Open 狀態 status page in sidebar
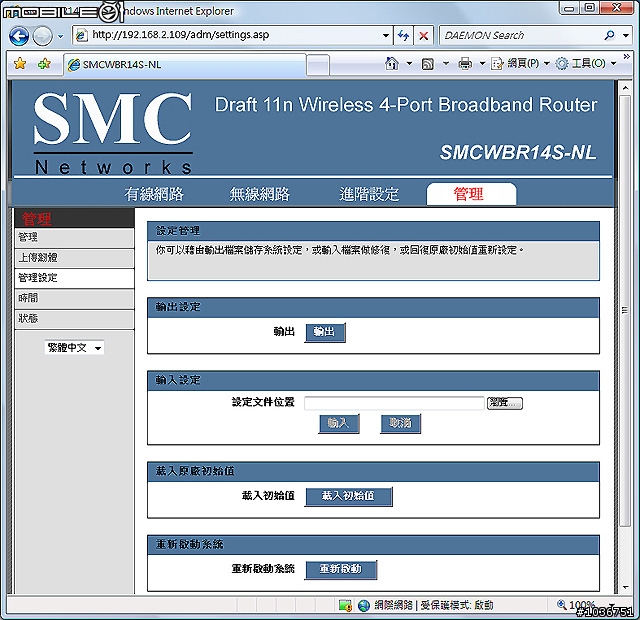 [74, 319]
